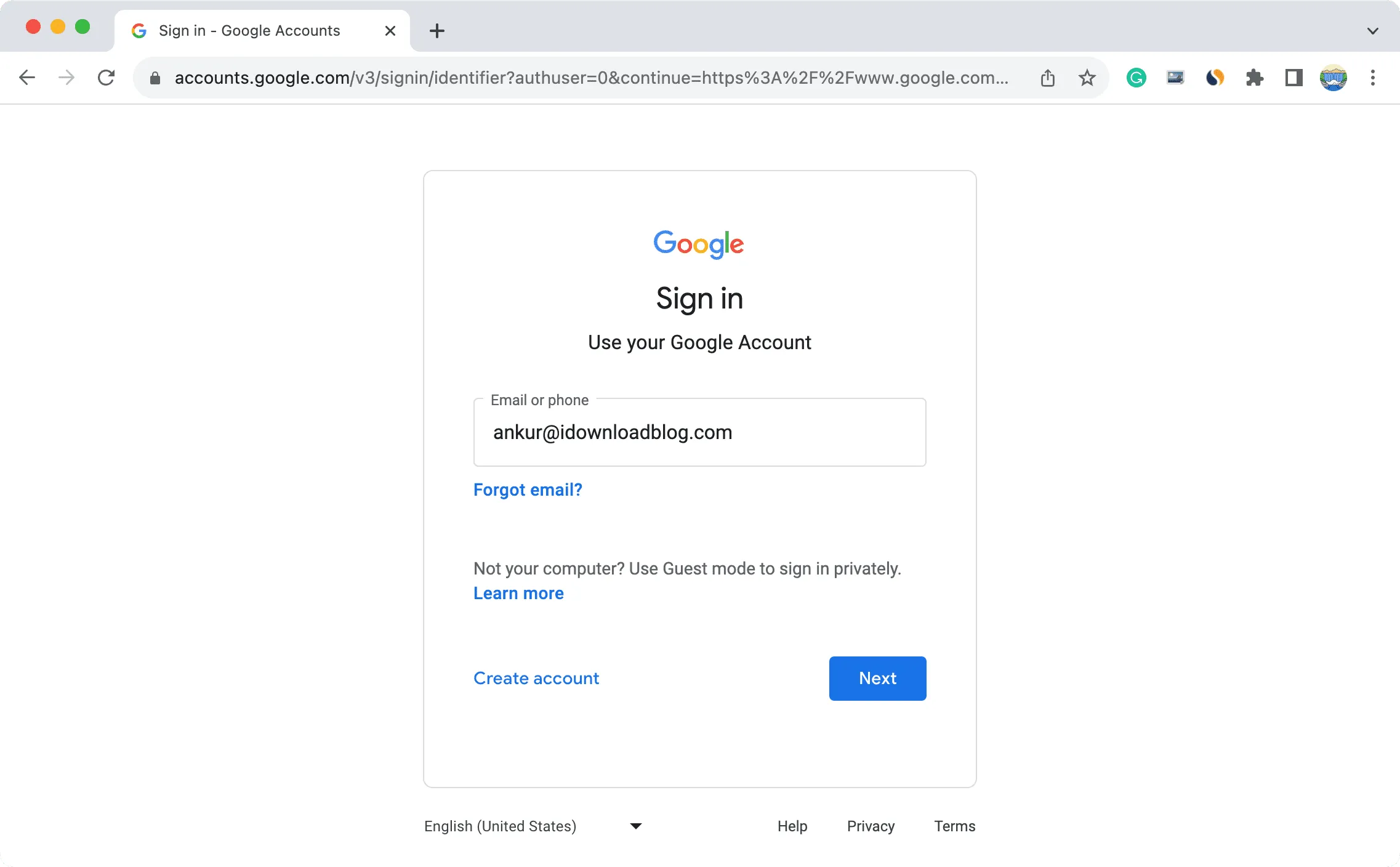This screenshot has height=867, width=1400.
Task: Click the Chrome forward navigation arrow
Action: point(66,77)
